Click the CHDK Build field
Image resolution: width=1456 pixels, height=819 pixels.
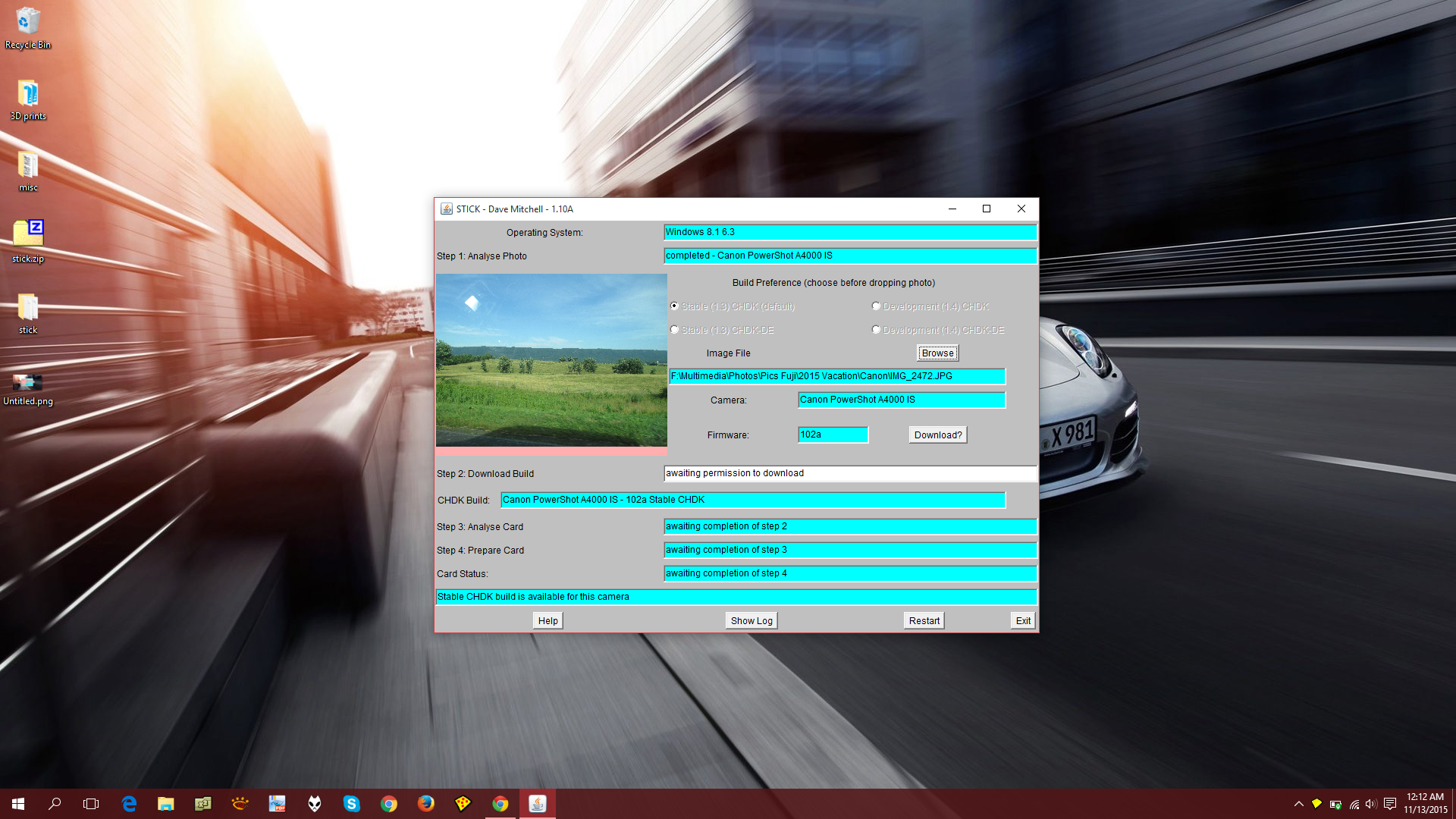753,500
